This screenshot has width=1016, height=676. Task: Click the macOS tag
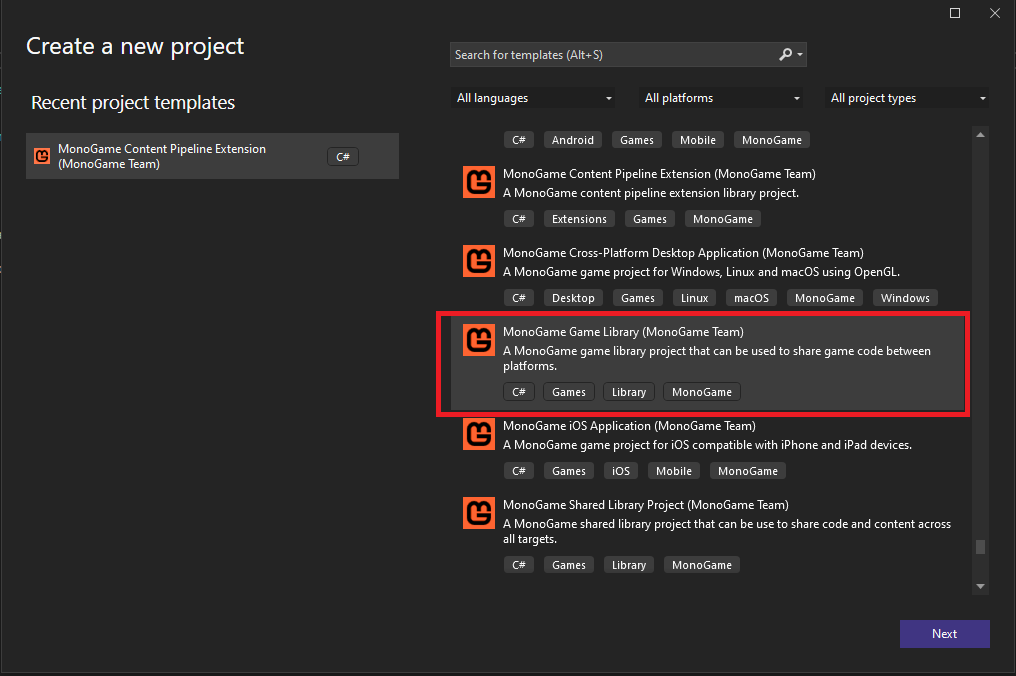(x=751, y=298)
